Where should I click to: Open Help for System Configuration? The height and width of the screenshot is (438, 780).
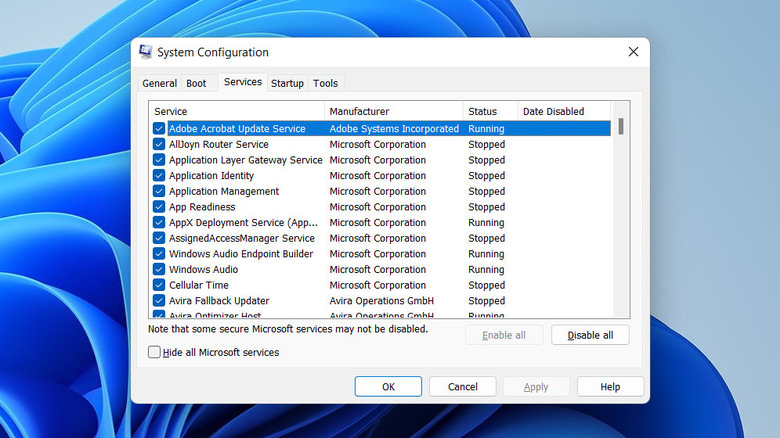pos(610,387)
